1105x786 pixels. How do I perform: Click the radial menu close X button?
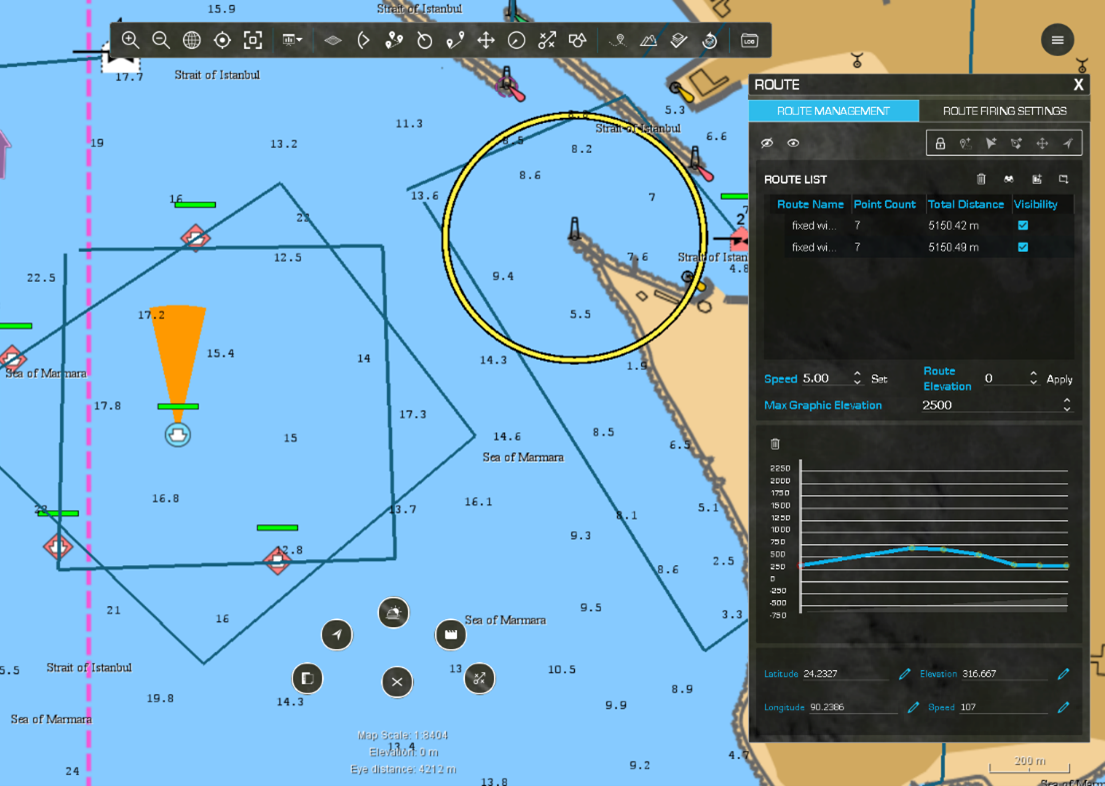(x=397, y=682)
